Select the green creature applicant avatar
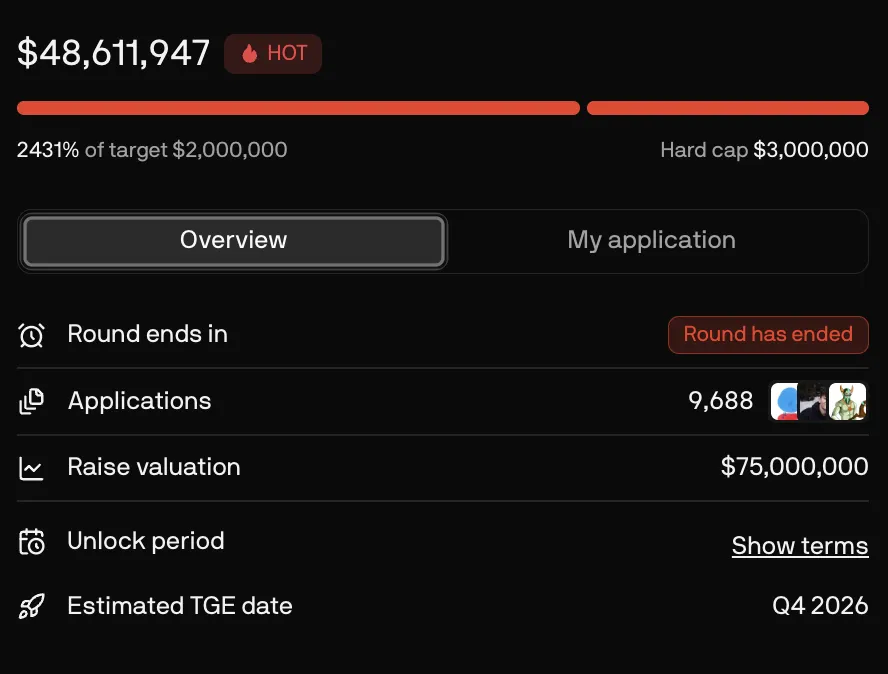 point(848,401)
